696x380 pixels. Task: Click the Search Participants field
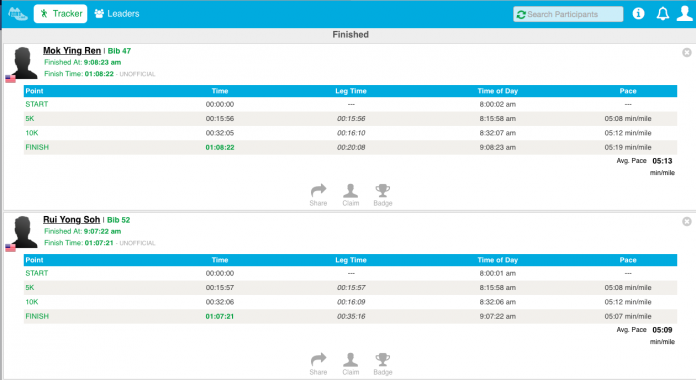[568, 14]
